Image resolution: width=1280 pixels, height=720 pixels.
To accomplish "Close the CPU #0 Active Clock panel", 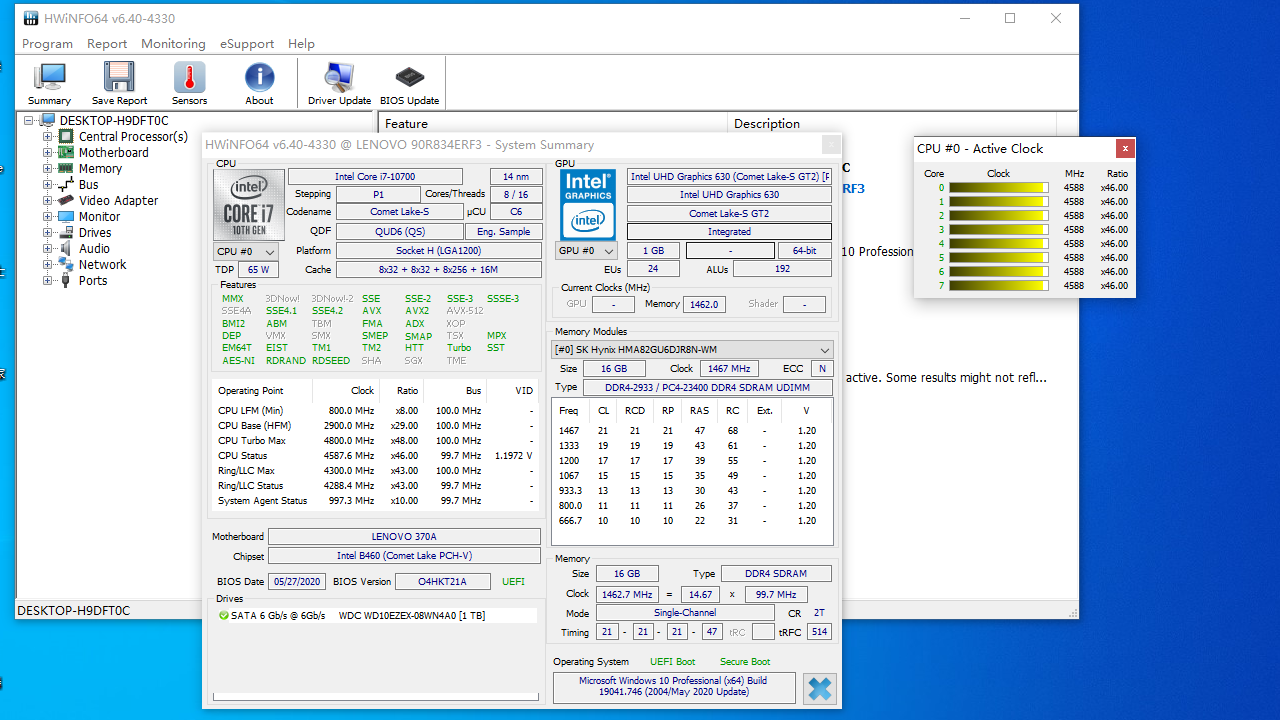I will click(1125, 148).
